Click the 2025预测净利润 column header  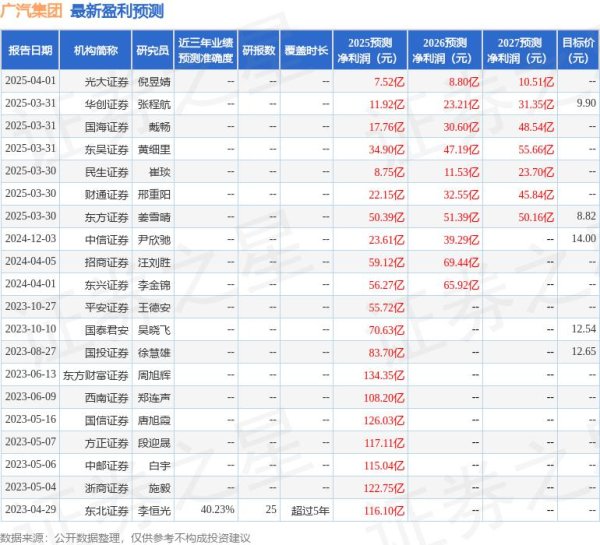click(x=370, y=51)
